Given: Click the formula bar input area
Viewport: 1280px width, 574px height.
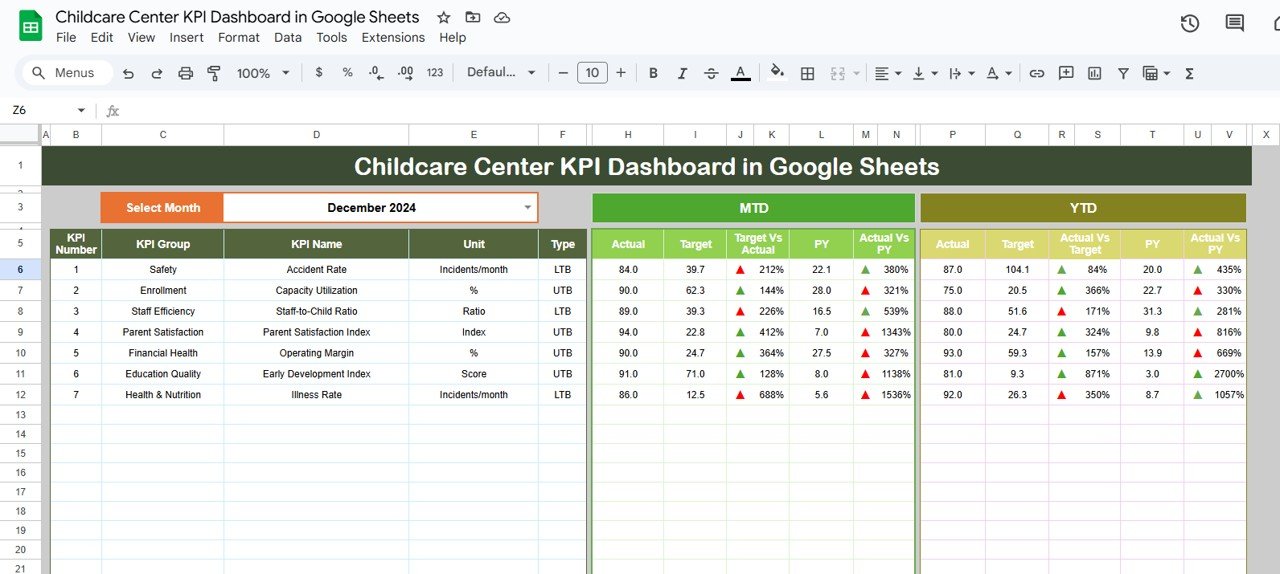Looking at the screenshot, I should coord(700,111).
